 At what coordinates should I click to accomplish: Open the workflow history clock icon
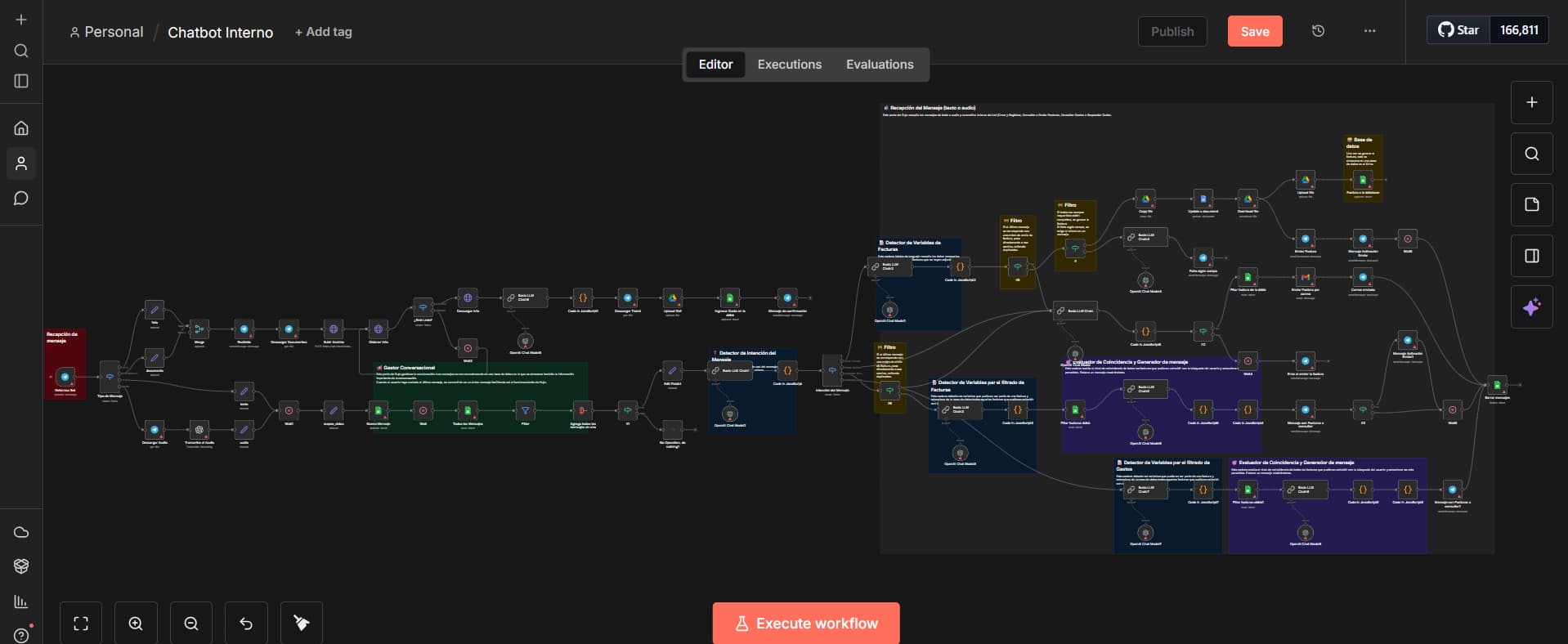pos(1318,31)
